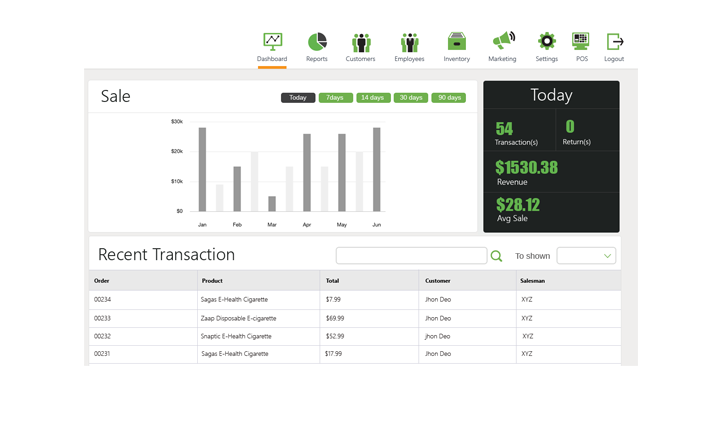Sort by Total column header

pos(332,281)
